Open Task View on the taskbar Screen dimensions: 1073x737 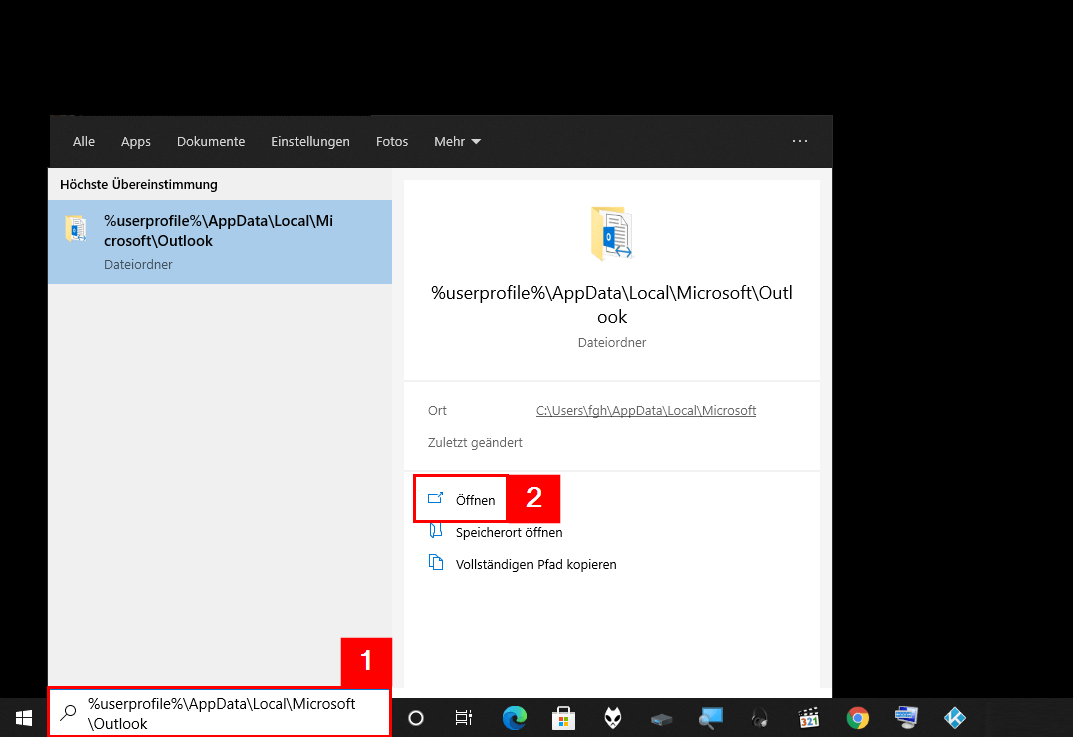click(x=464, y=718)
